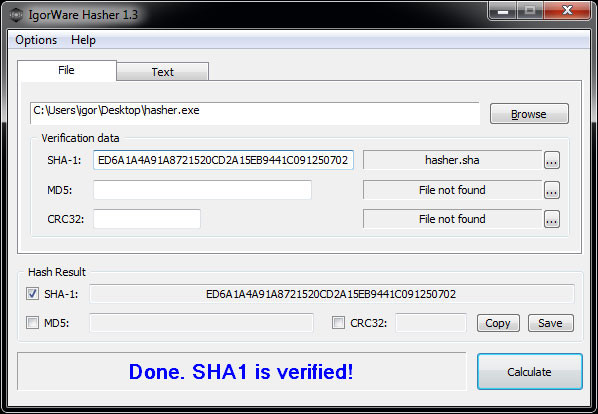Switch to the Text tab
The image size is (598, 414).
pyautogui.click(x=162, y=72)
